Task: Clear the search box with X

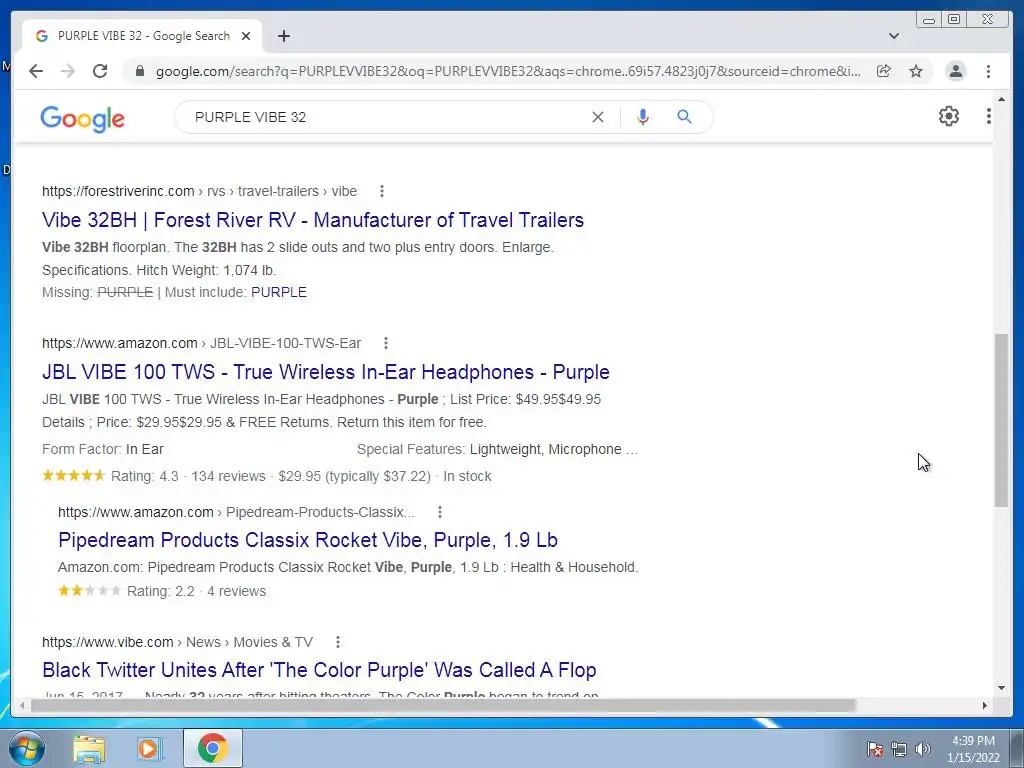Action: point(598,117)
